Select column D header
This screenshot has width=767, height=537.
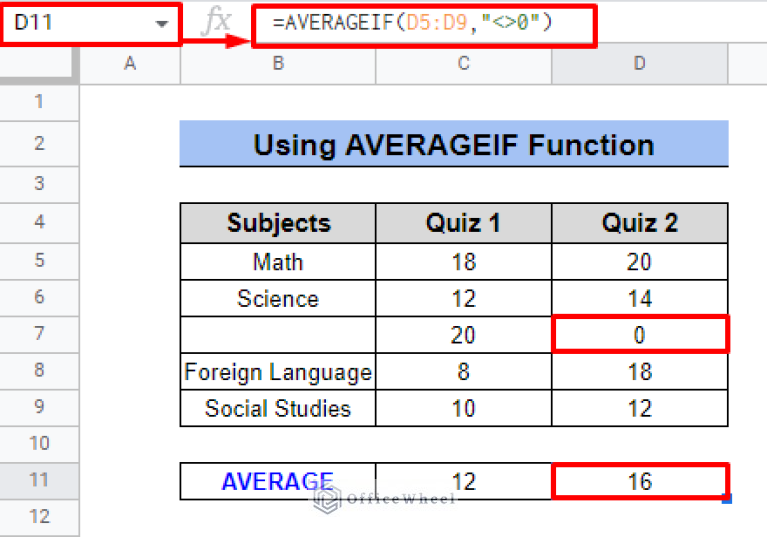click(x=639, y=64)
